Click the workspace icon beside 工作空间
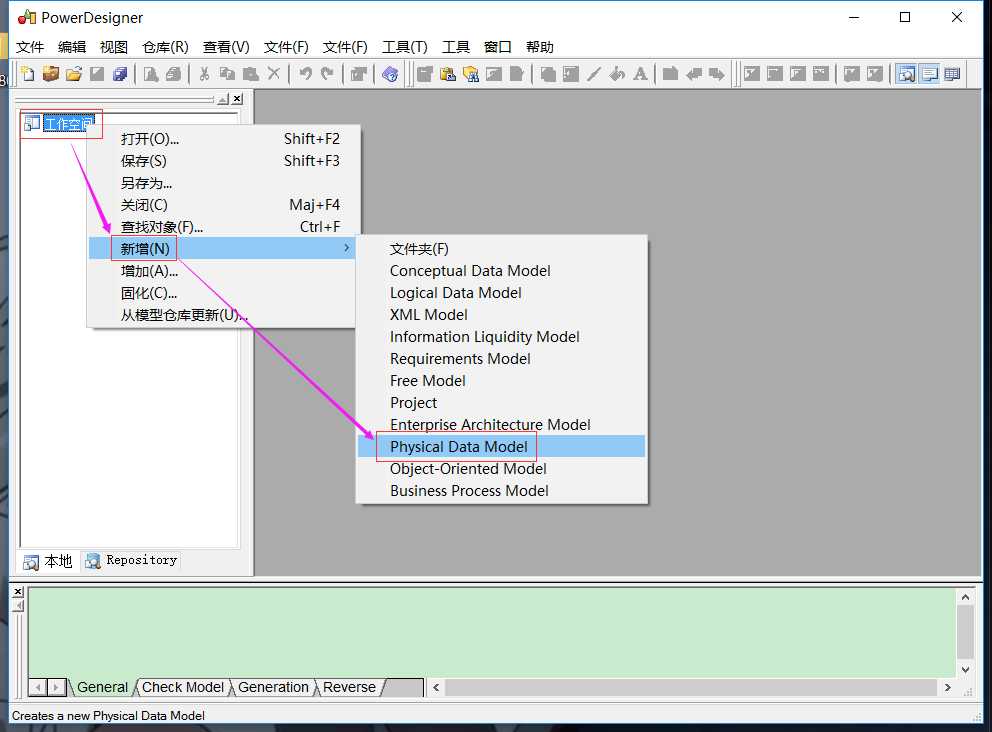The height and width of the screenshot is (732, 992). tap(32, 123)
